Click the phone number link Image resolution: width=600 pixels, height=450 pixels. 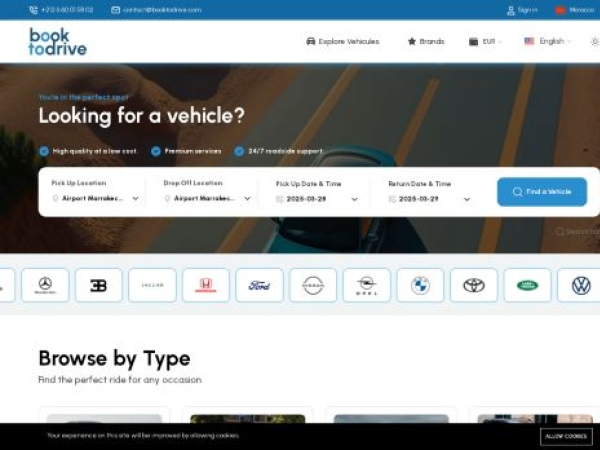click(67, 10)
